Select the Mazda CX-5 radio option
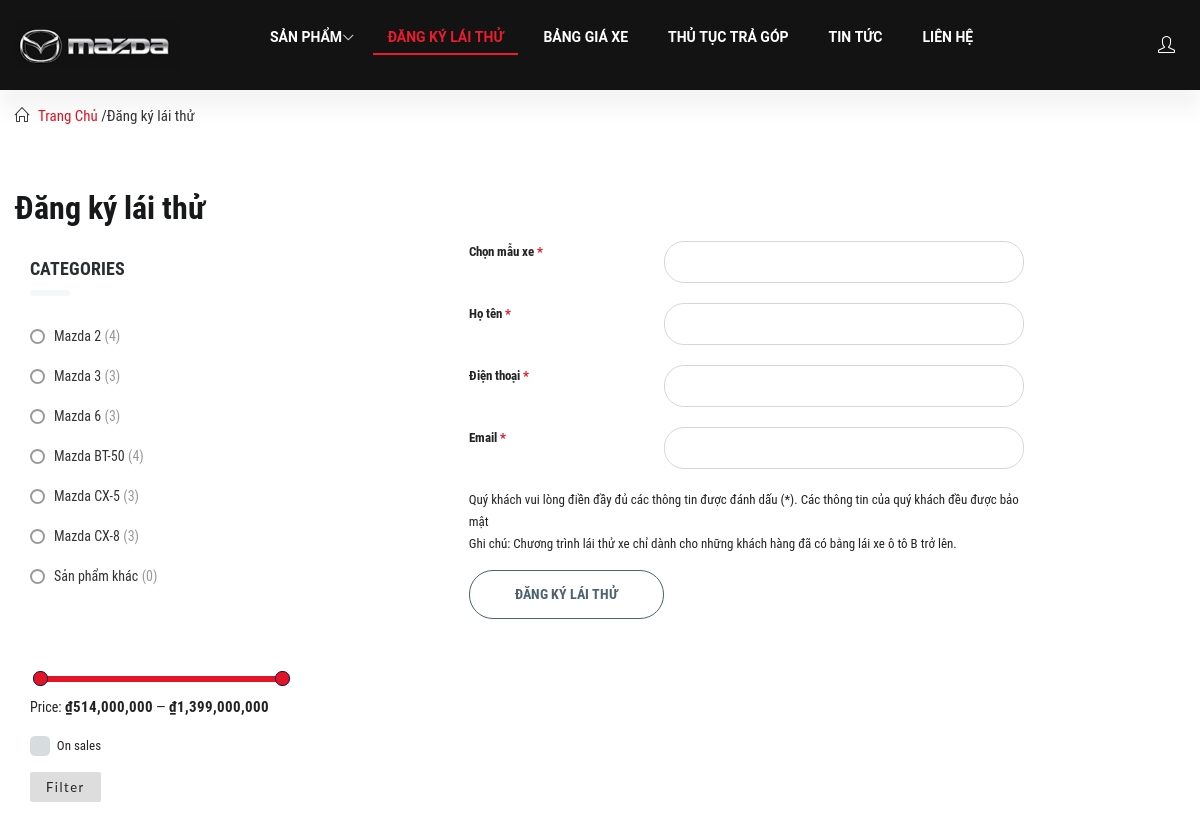Image resolution: width=1200 pixels, height=832 pixels. (38, 496)
